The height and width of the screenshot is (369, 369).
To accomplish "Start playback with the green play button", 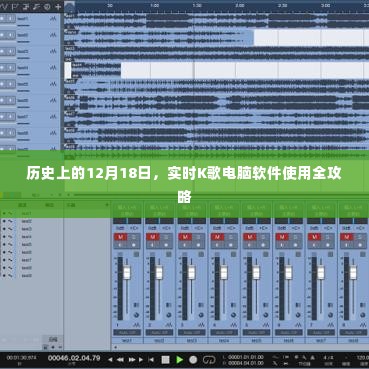I will [179, 360].
